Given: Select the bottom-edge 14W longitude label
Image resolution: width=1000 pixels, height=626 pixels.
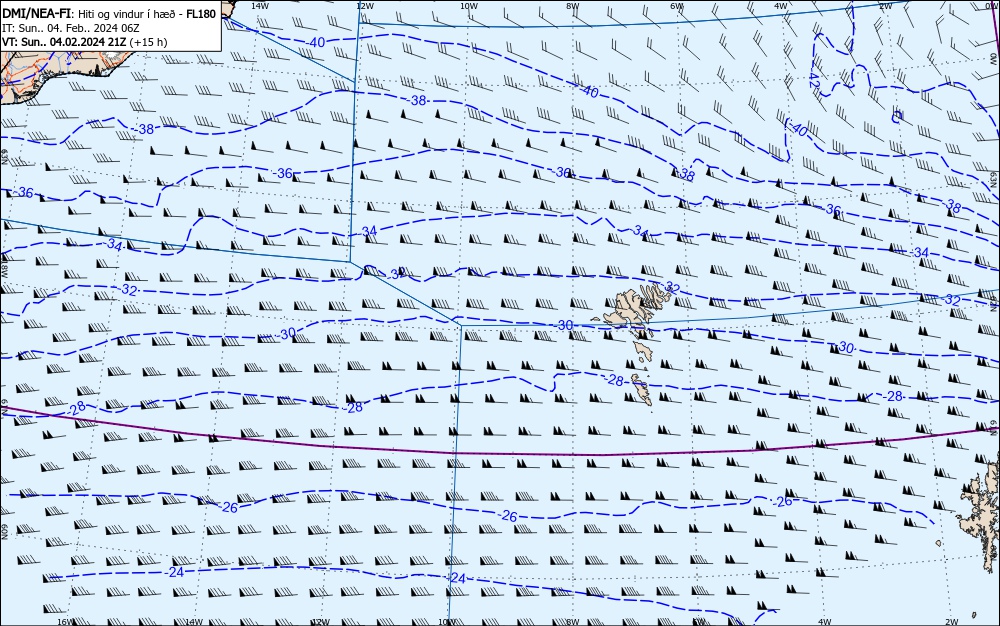Looking at the screenshot, I should (x=193, y=622).
